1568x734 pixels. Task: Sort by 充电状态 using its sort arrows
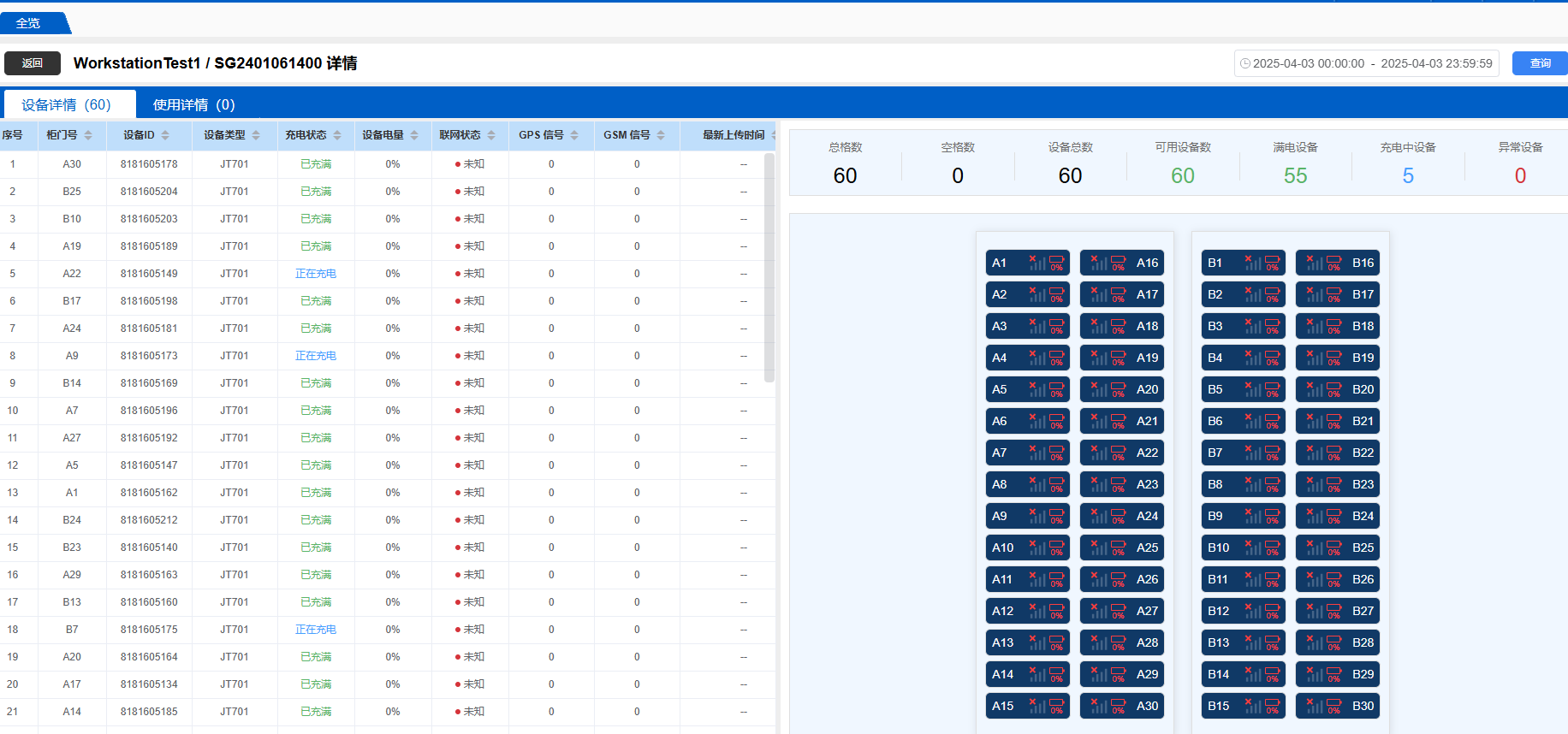tap(337, 135)
